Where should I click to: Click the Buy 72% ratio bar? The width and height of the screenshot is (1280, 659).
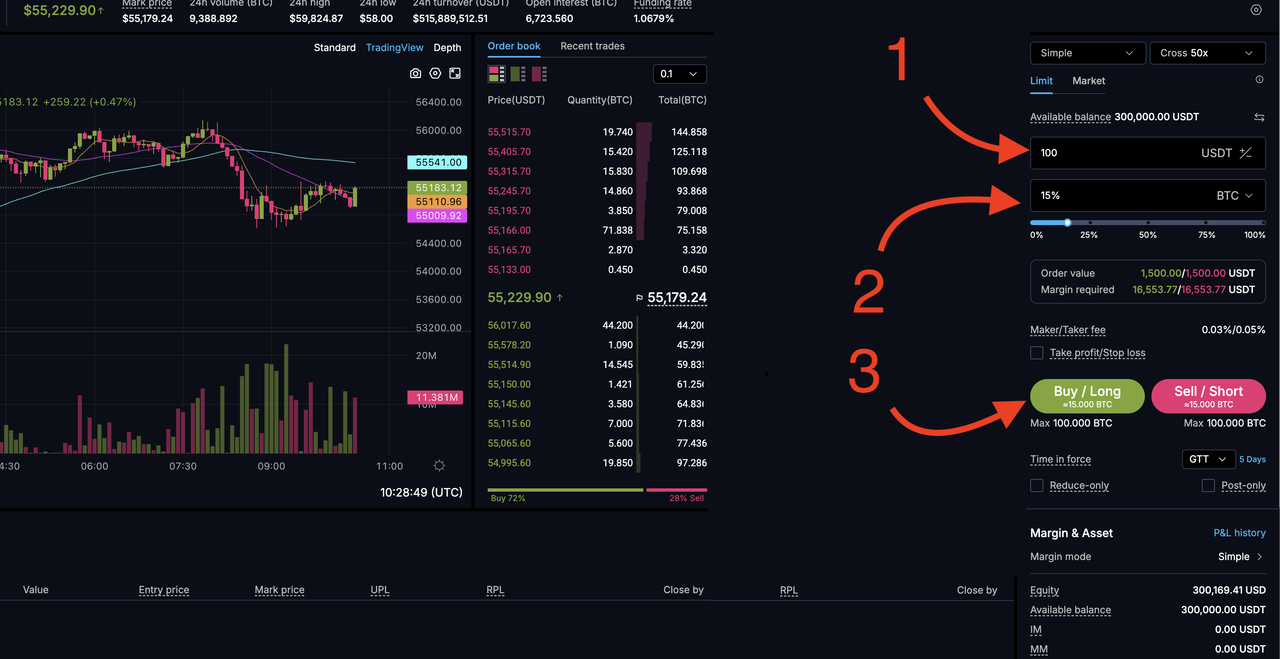pyautogui.click(x=565, y=491)
